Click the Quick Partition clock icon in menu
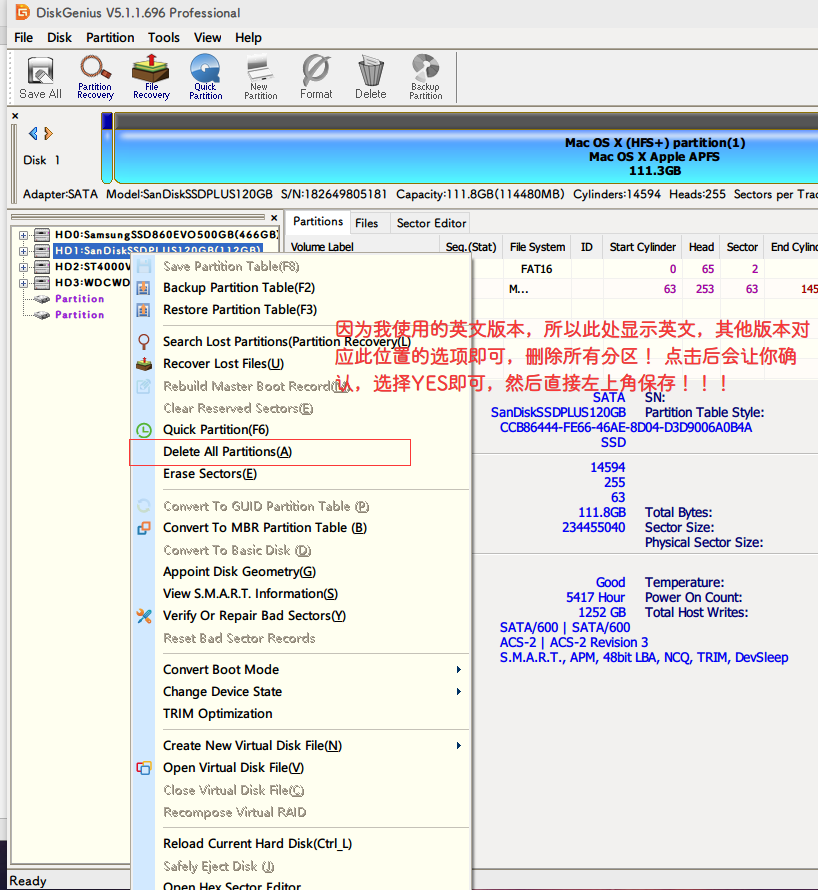The height and width of the screenshot is (890, 818). pyautogui.click(x=144, y=430)
